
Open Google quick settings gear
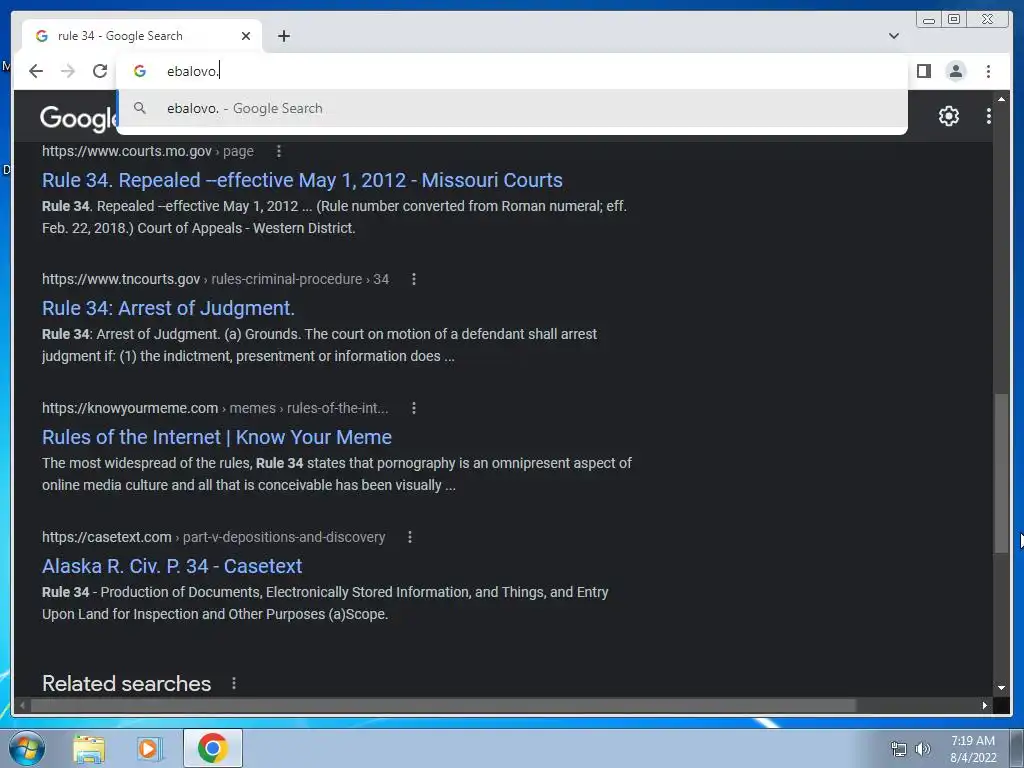pyautogui.click(x=948, y=116)
